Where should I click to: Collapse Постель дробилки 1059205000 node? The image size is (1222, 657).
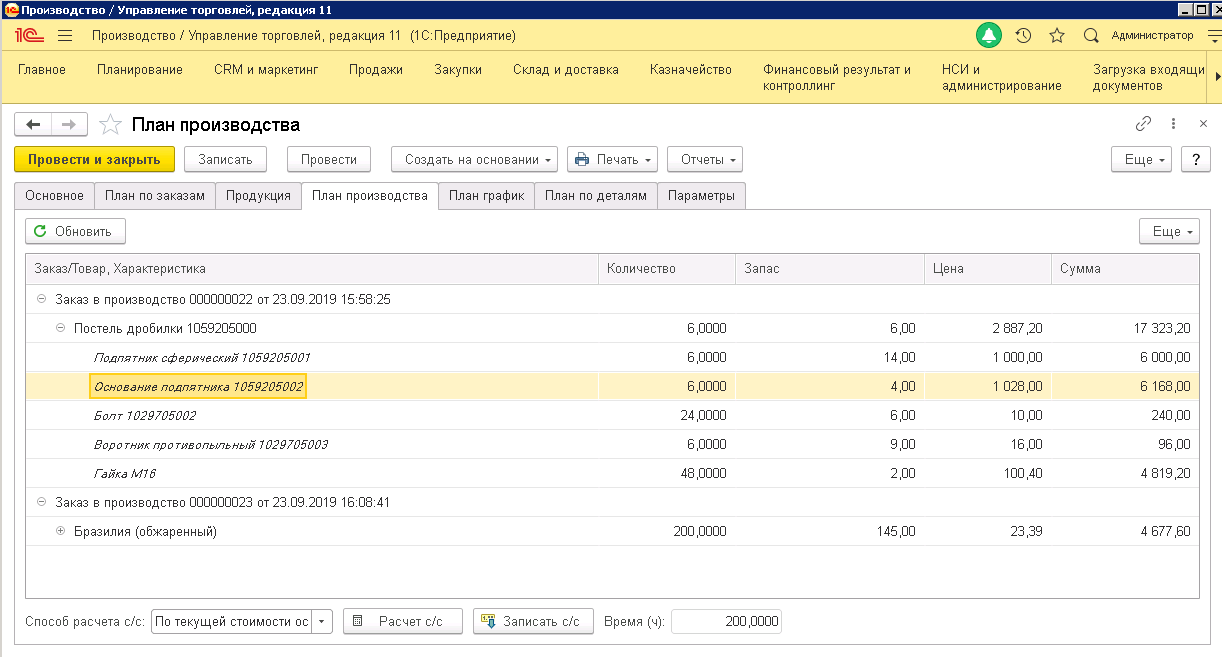click(x=60, y=328)
